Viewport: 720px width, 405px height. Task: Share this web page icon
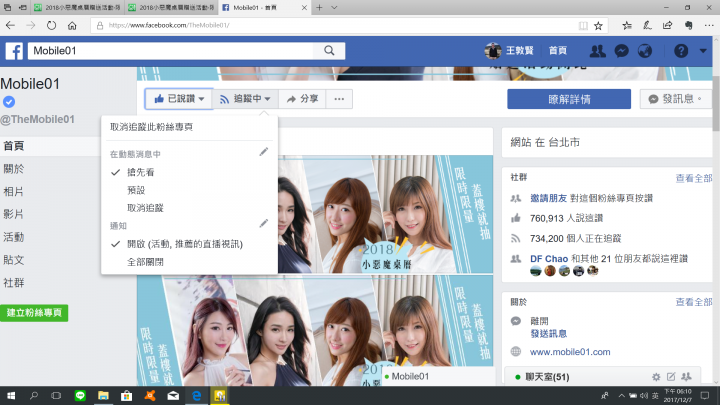(x=668, y=25)
